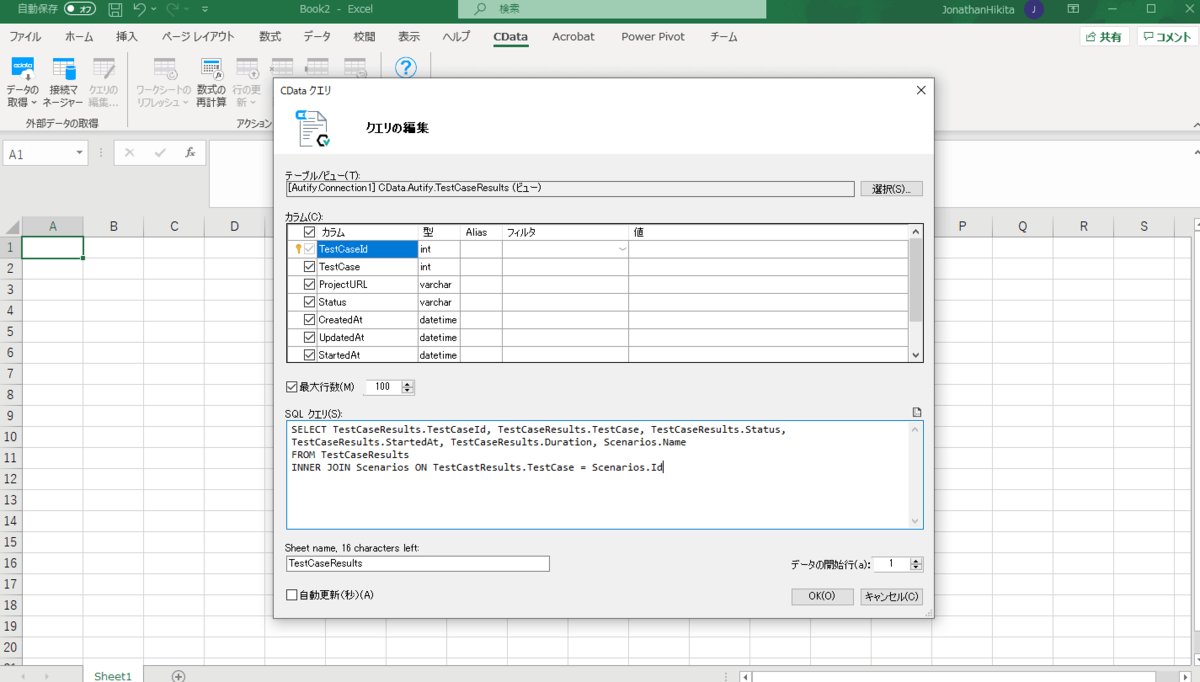
Task: Uncheck the ProjectURL column checkbox
Action: [309, 284]
